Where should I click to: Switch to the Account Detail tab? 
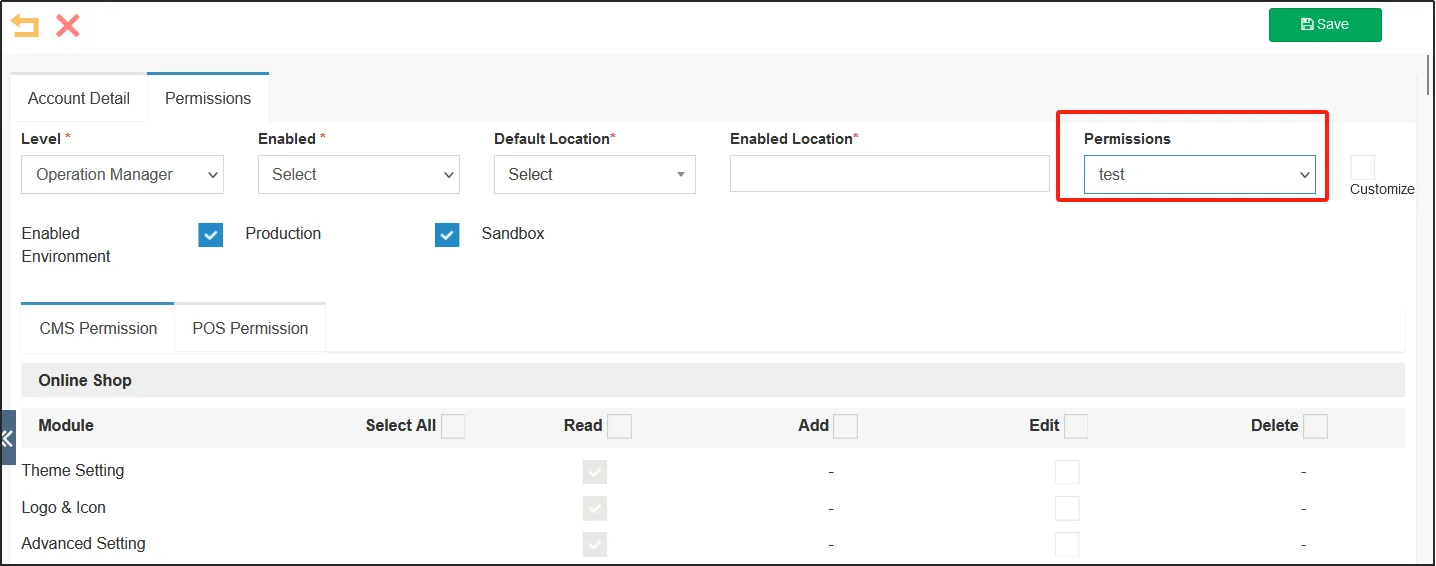pyautogui.click(x=79, y=98)
